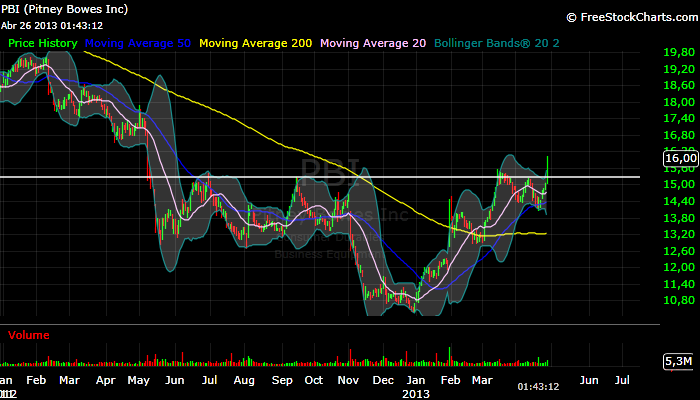Select the Moving Average 20 legend label
This screenshot has height=400, width=700.
373,43
